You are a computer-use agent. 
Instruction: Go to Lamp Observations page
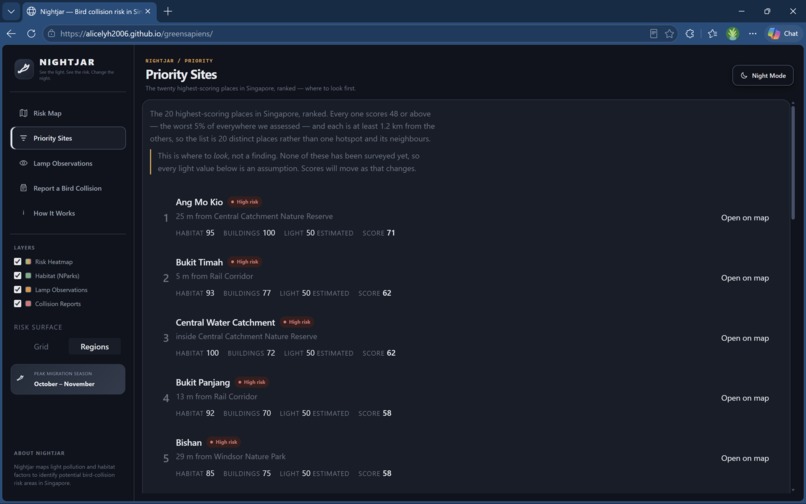[x=68, y=163]
